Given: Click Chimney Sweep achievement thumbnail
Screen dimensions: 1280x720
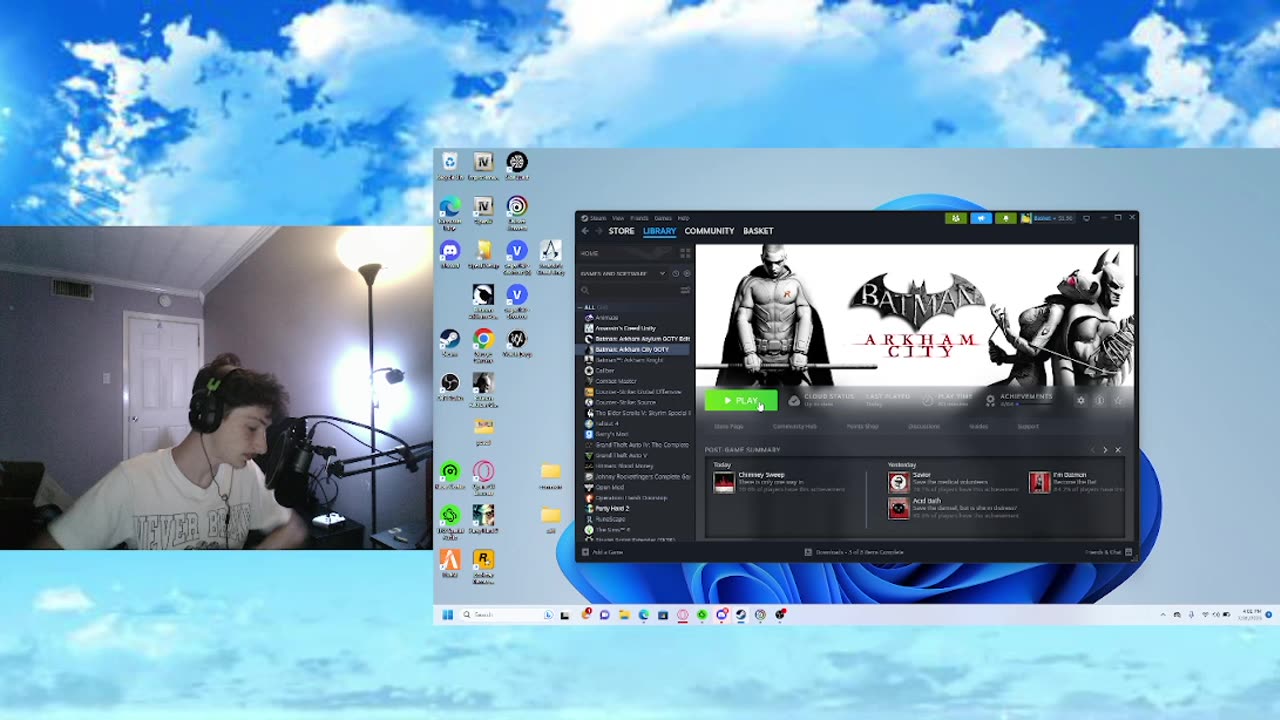Looking at the screenshot, I should click(x=724, y=483).
